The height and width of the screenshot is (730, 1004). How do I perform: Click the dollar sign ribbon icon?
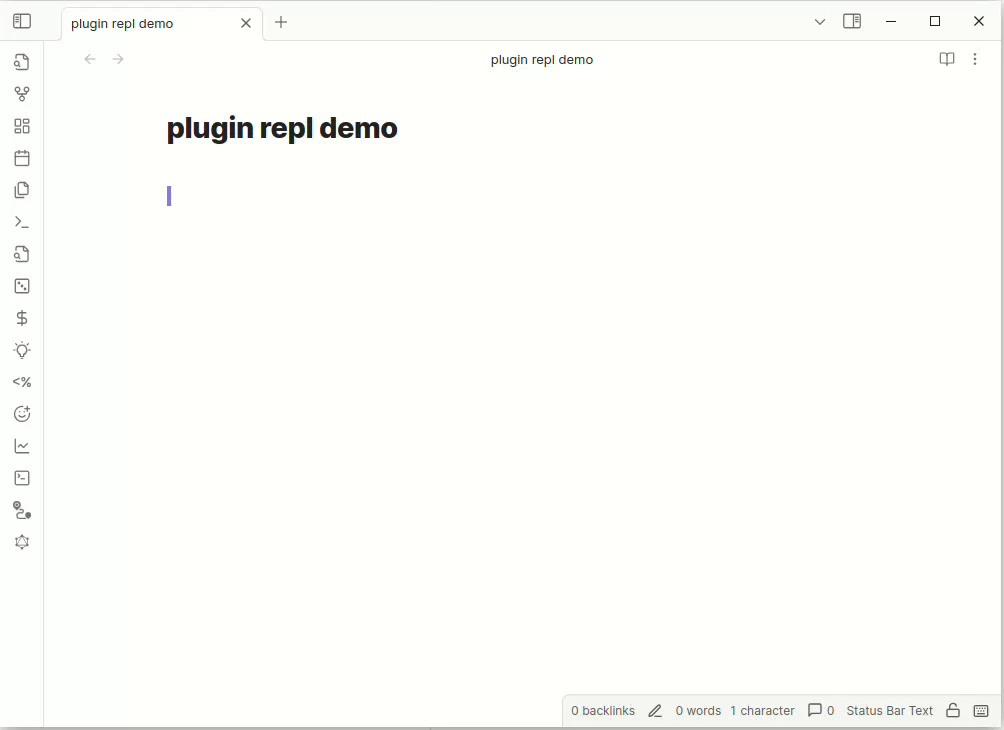tap(22, 318)
